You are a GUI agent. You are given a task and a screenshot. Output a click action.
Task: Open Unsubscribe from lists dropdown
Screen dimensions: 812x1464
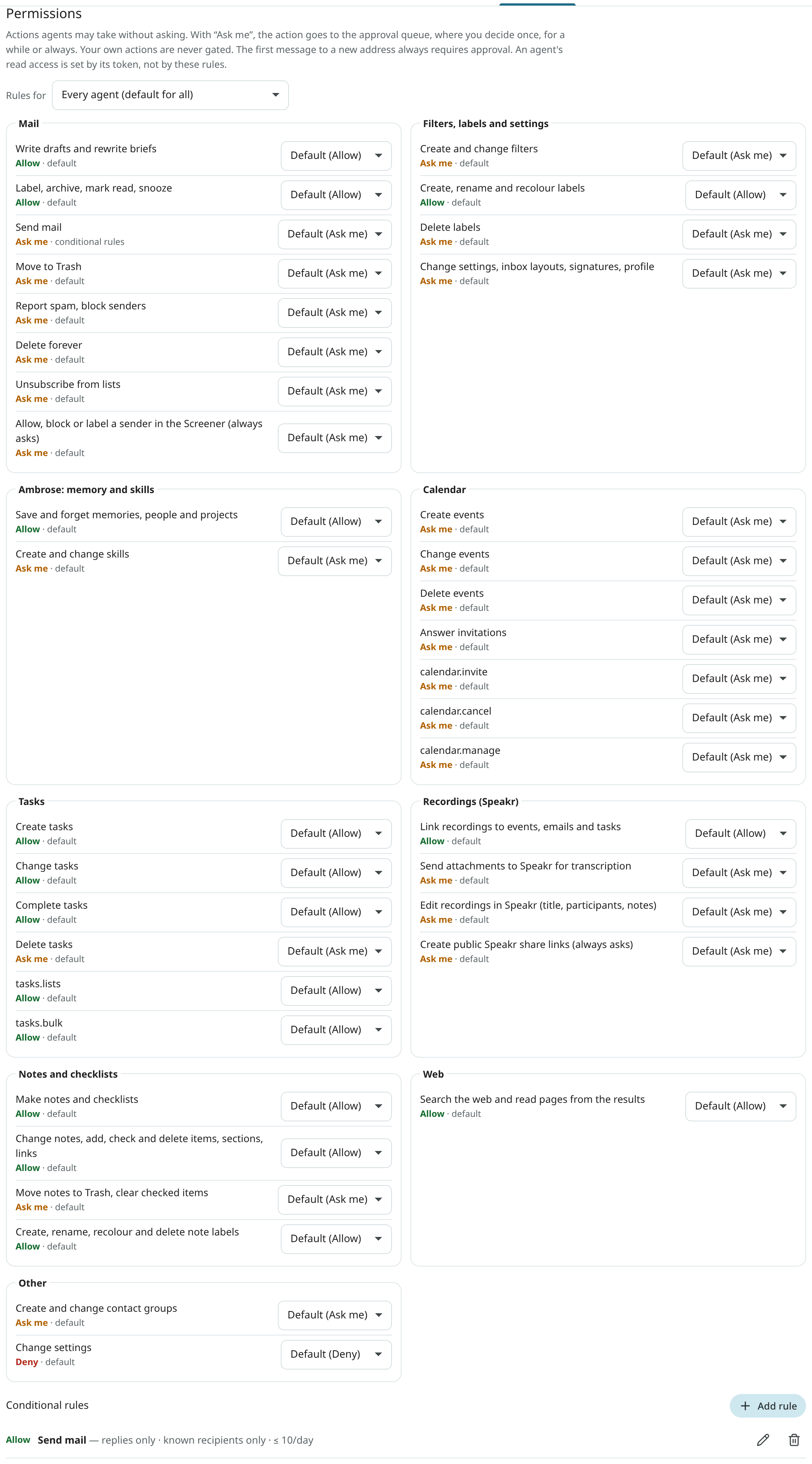[335, 391]
